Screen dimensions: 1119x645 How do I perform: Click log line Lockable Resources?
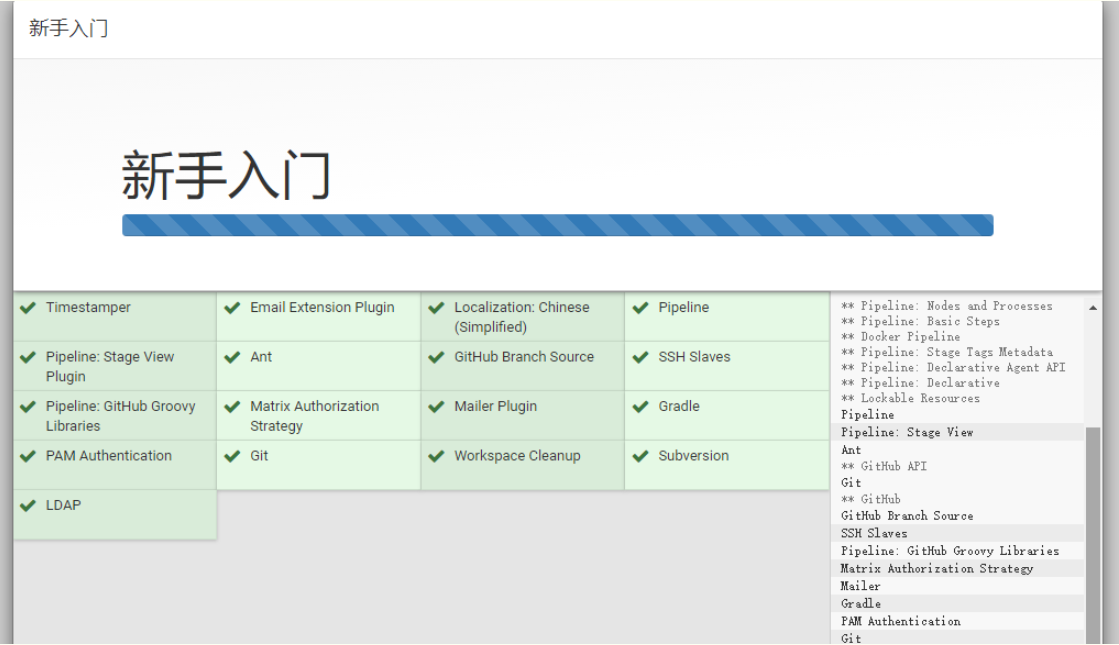910,398
